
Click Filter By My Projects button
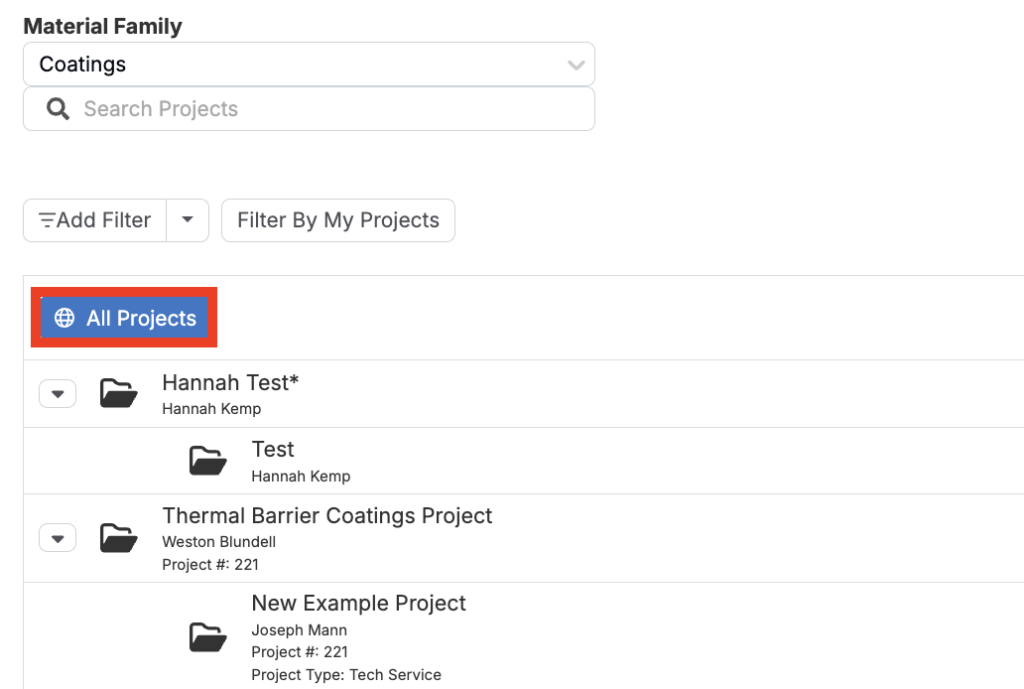pos(338,220)
